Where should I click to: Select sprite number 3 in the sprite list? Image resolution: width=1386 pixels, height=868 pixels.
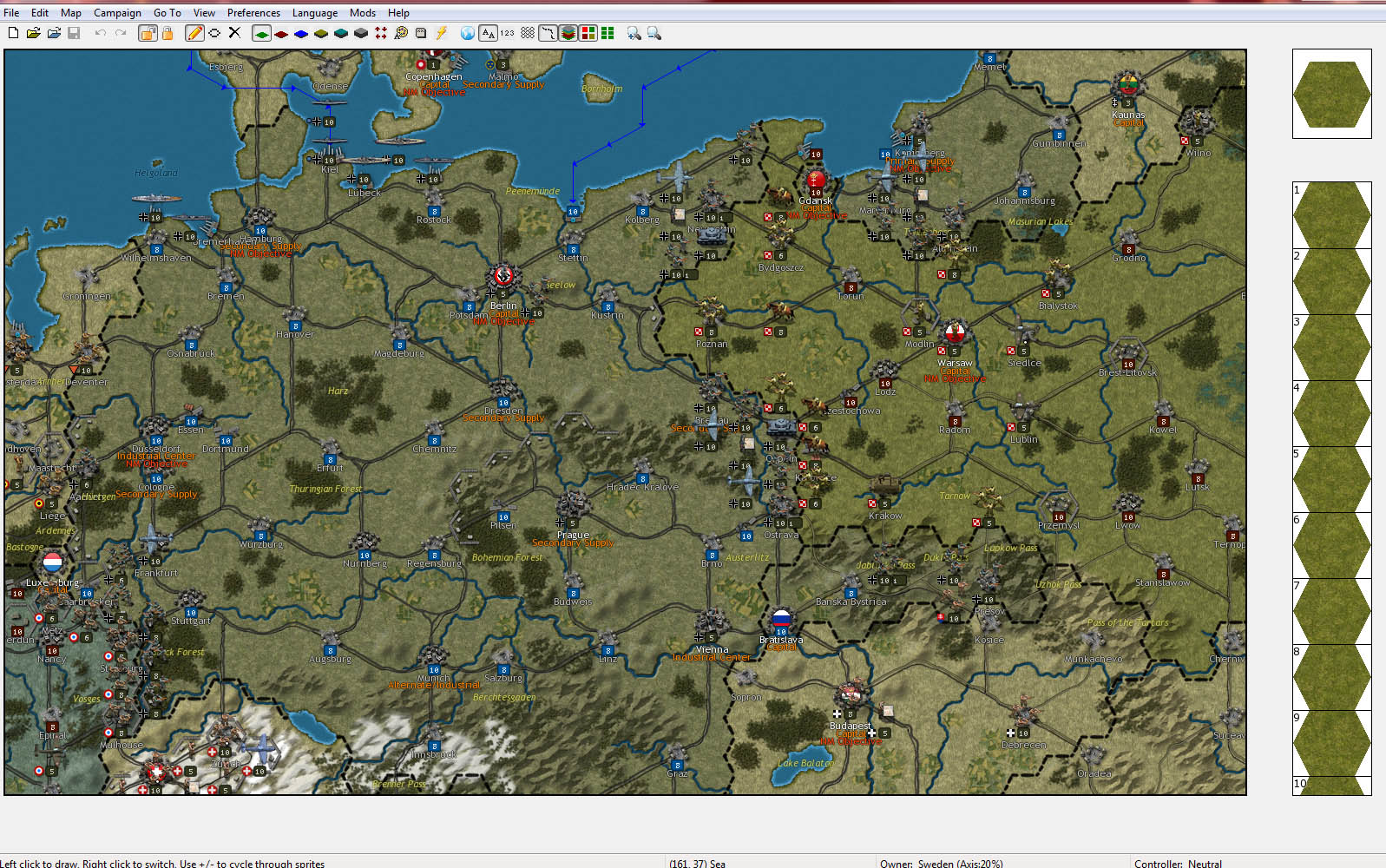(1332, 347)
